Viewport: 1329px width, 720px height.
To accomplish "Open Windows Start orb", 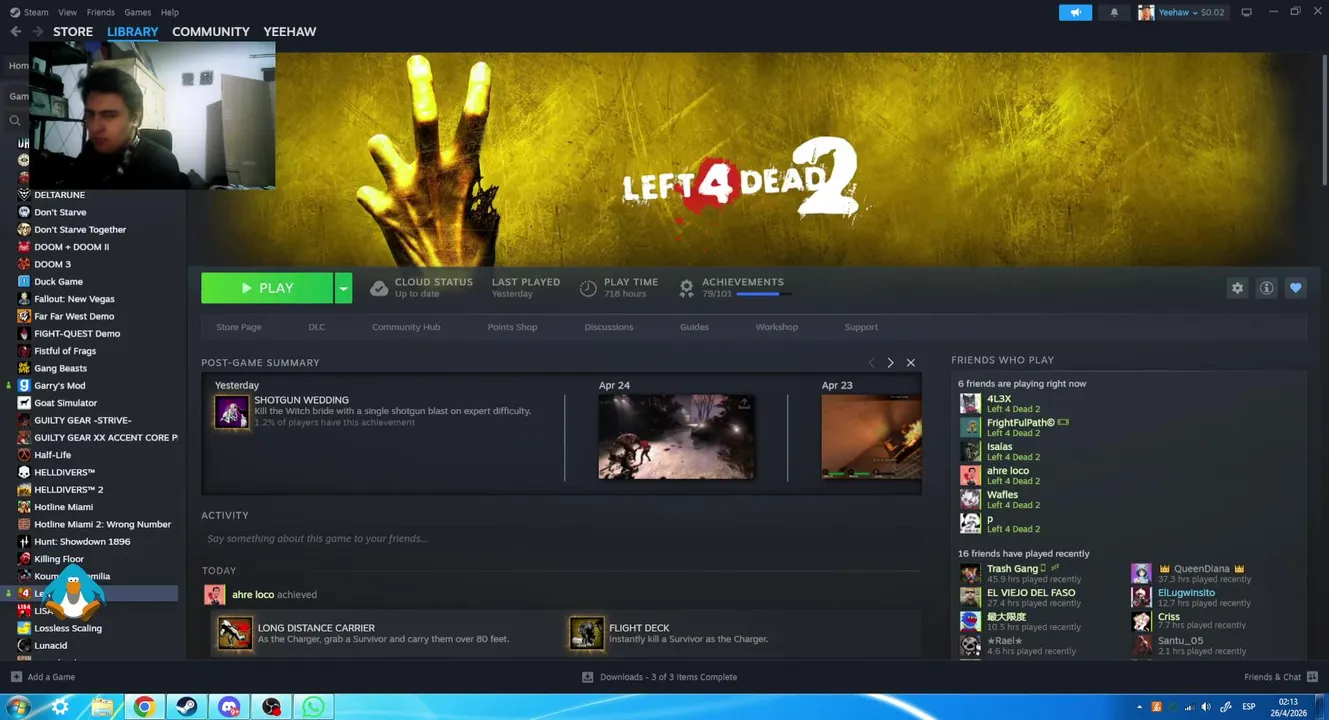I will [x=17, y=707].
